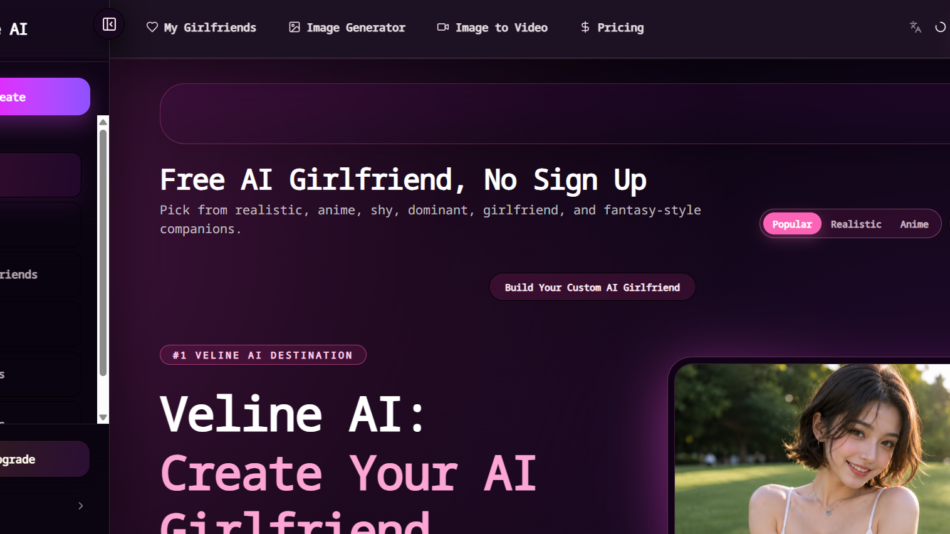Switch to the Realistic filter tab
The width and height of the screenshot is (950, 534).
pyautogui.click(x=855, y=224)
